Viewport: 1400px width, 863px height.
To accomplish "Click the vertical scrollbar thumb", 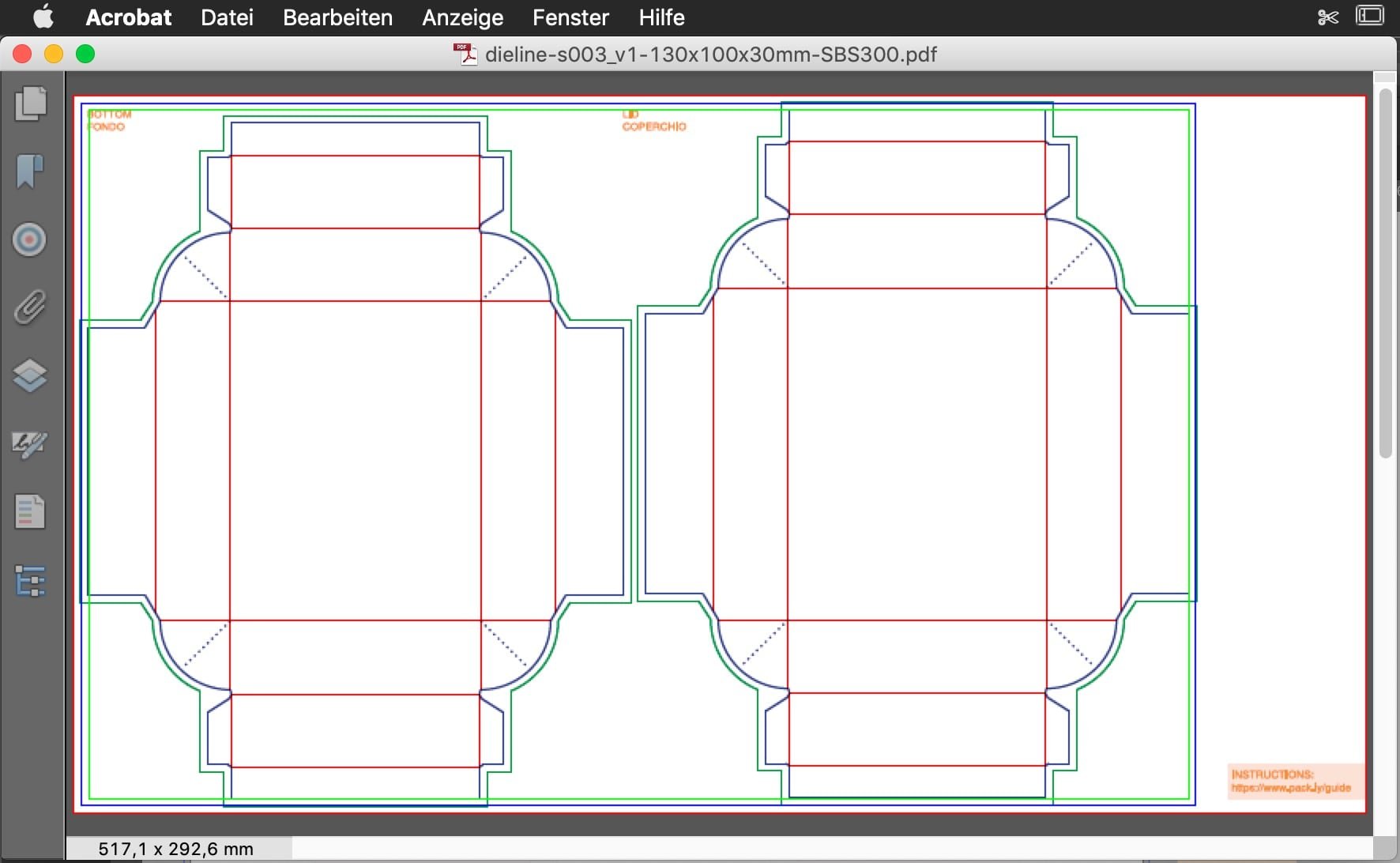I will click(x=1385, y=273).
